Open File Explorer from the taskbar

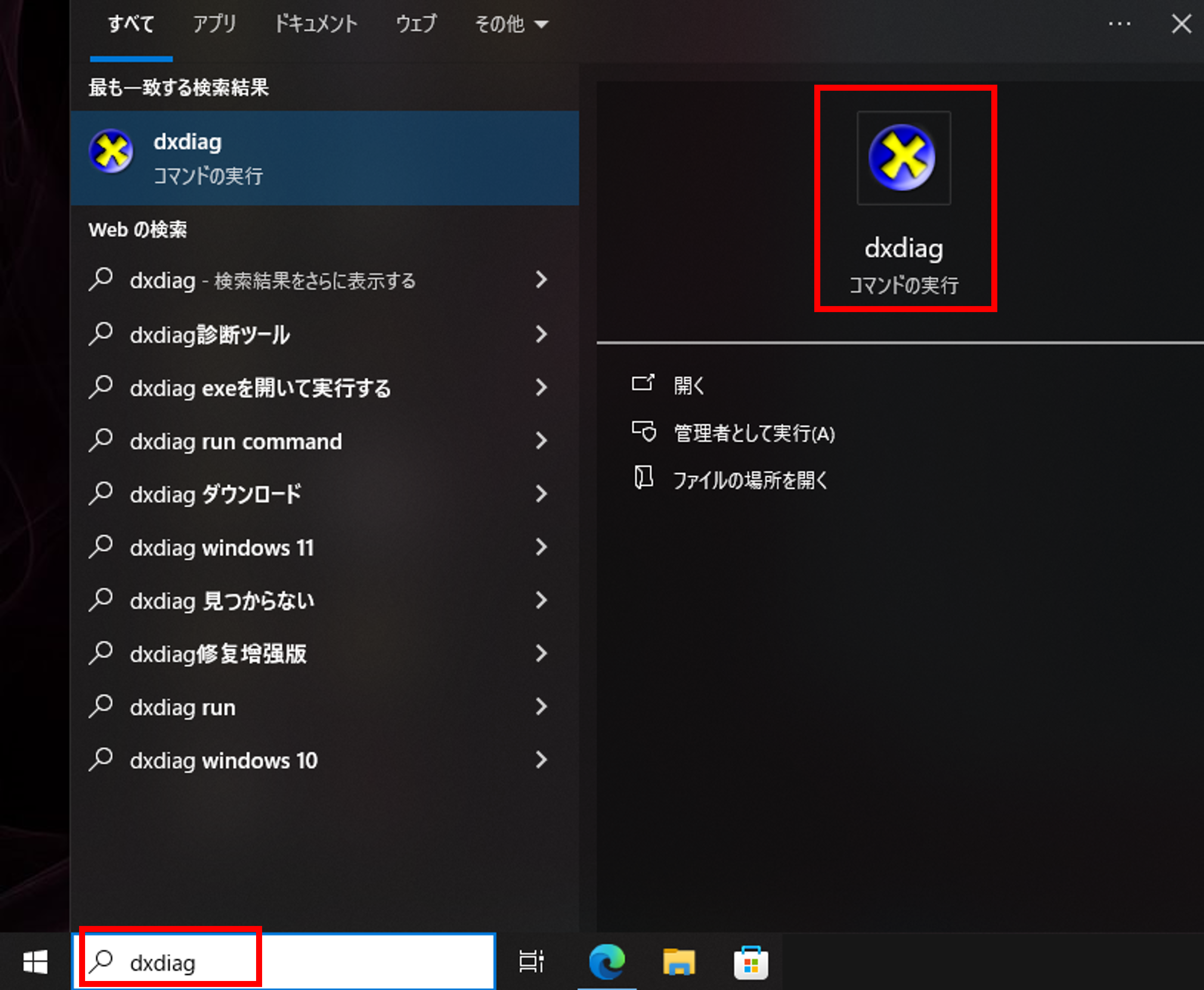pyautogui.click(x=679, y=962)
